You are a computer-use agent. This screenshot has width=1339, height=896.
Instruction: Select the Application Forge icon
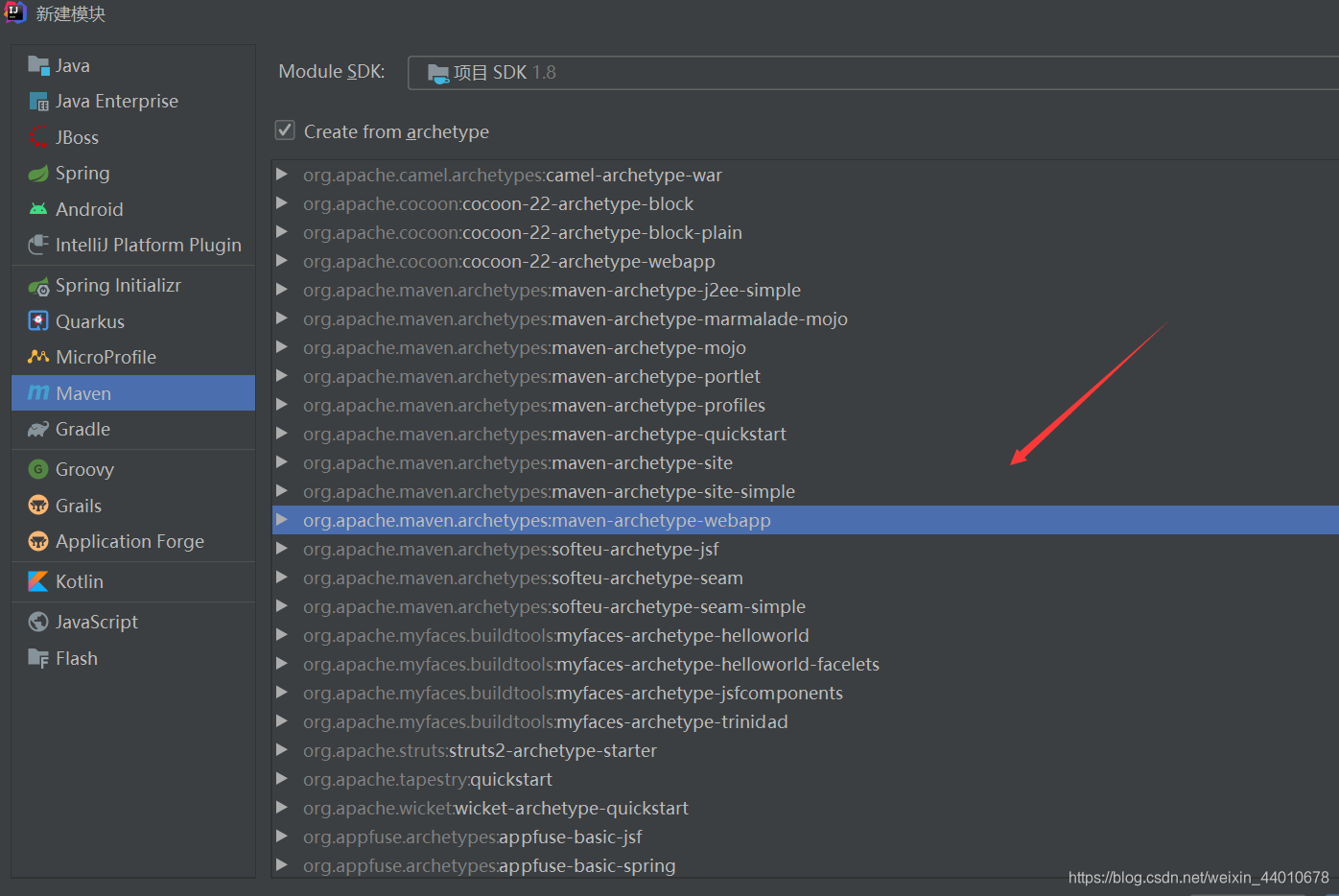click(x=38, y=542)
